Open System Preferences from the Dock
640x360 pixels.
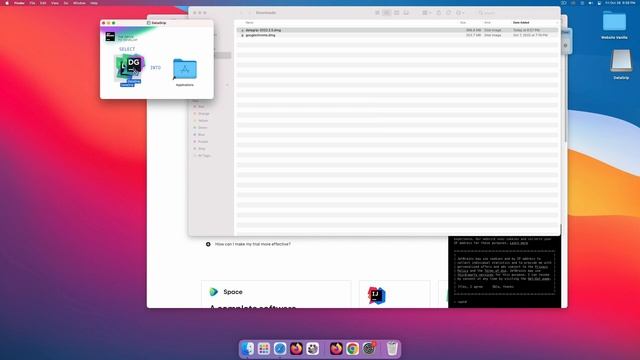click(x=369, y=349)
